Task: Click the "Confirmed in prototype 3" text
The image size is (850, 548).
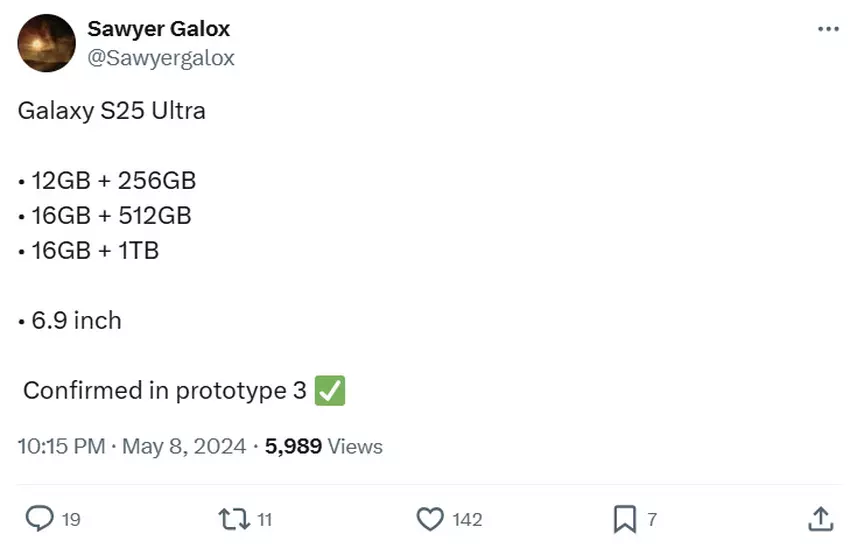Action: [x=165, y=391]
